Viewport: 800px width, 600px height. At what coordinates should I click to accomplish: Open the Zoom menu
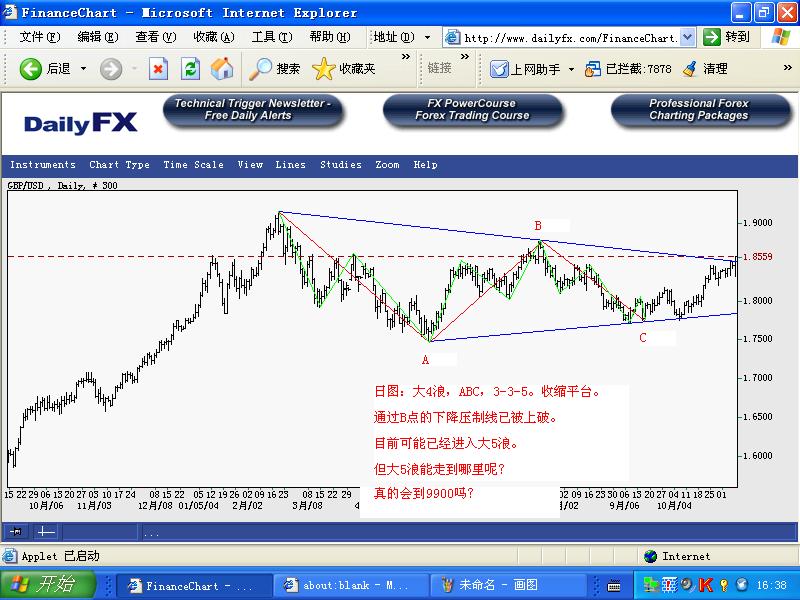coord(387,165)
